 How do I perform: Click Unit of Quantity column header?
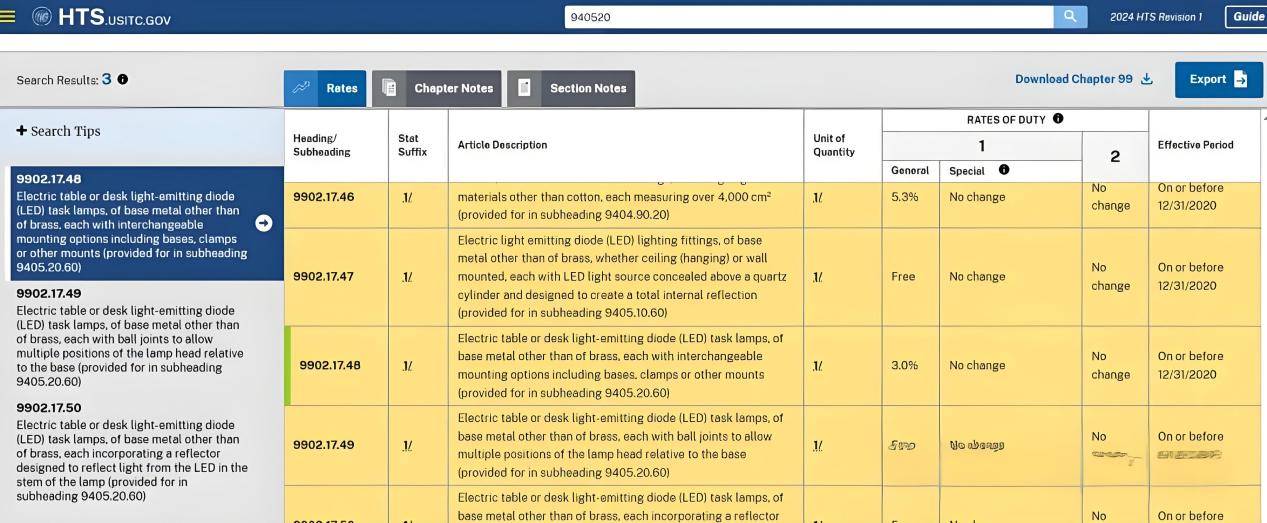point(834,145)
